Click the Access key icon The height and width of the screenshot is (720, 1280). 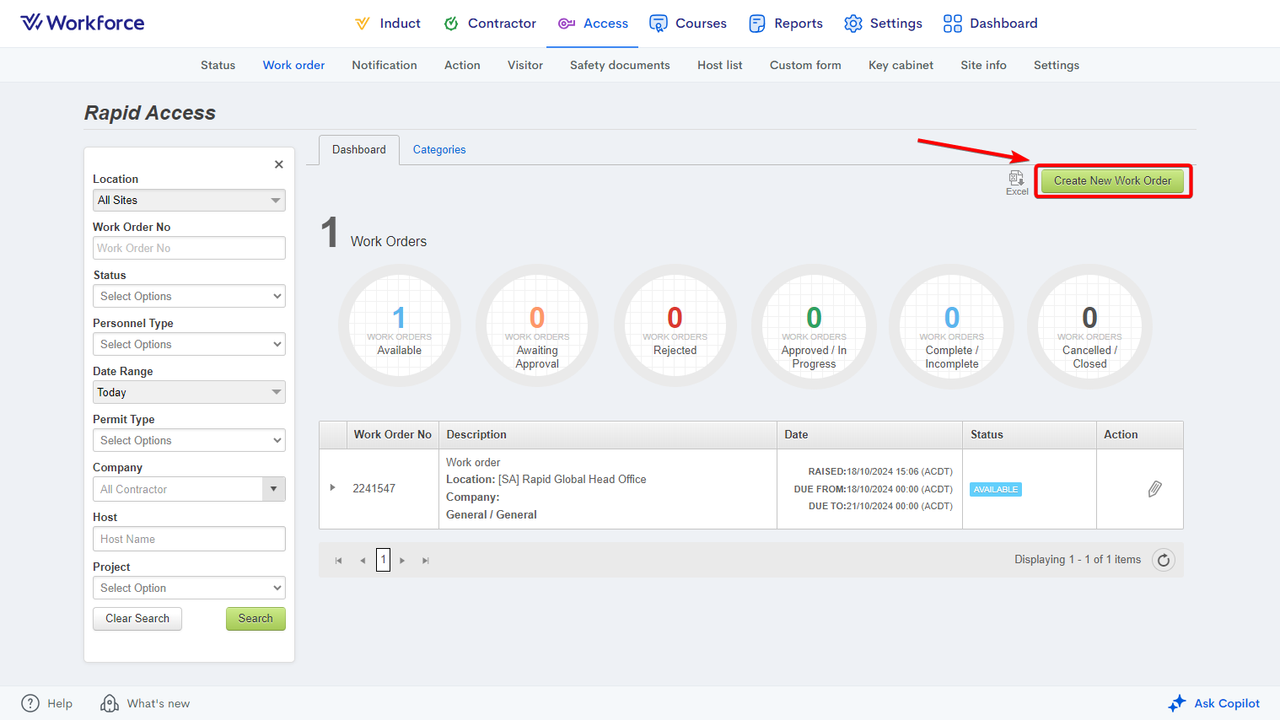click(x=566, y=23)
